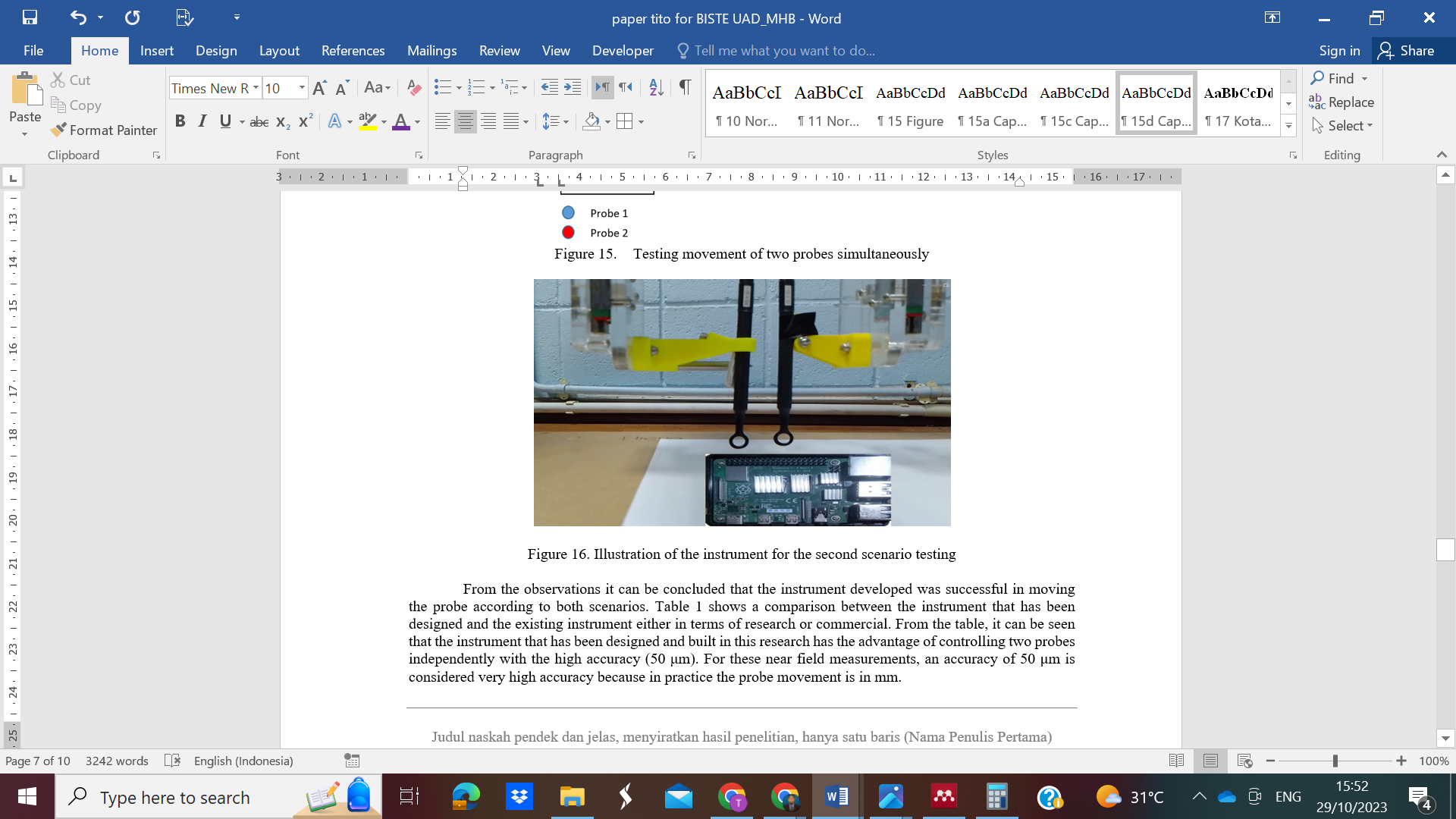The height and width of the screenshot is (819, 1456).
Task: Click the Format Painter brush icon
Action: [x=58, y=130]
